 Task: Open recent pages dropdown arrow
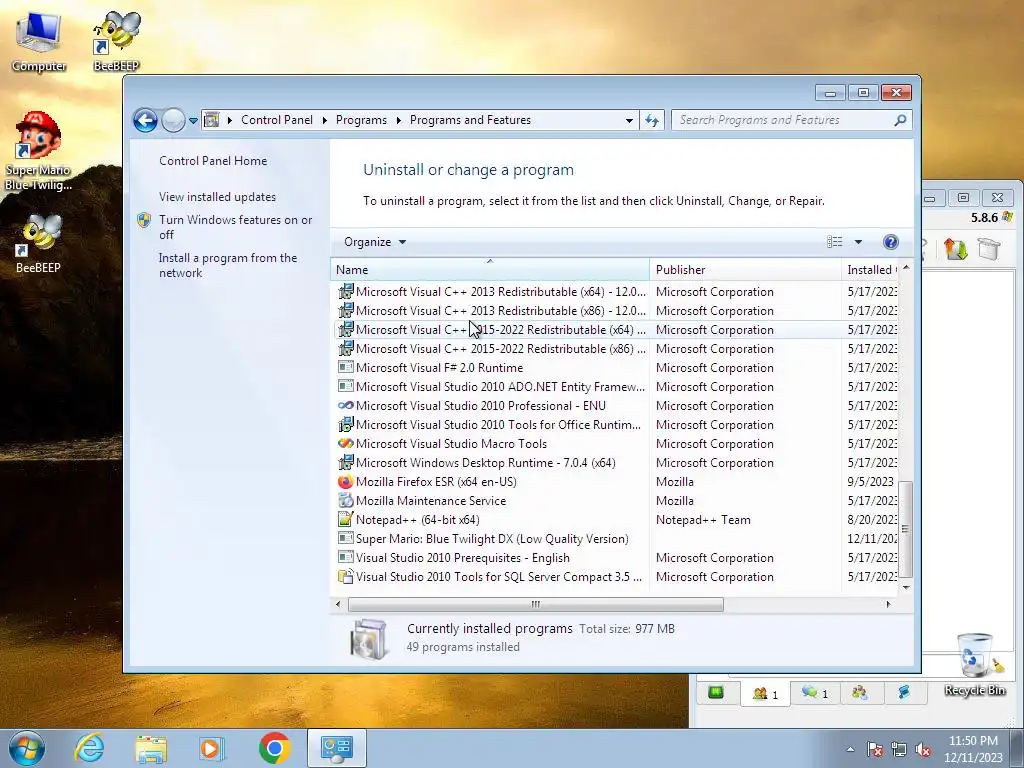tap(193, 121)
